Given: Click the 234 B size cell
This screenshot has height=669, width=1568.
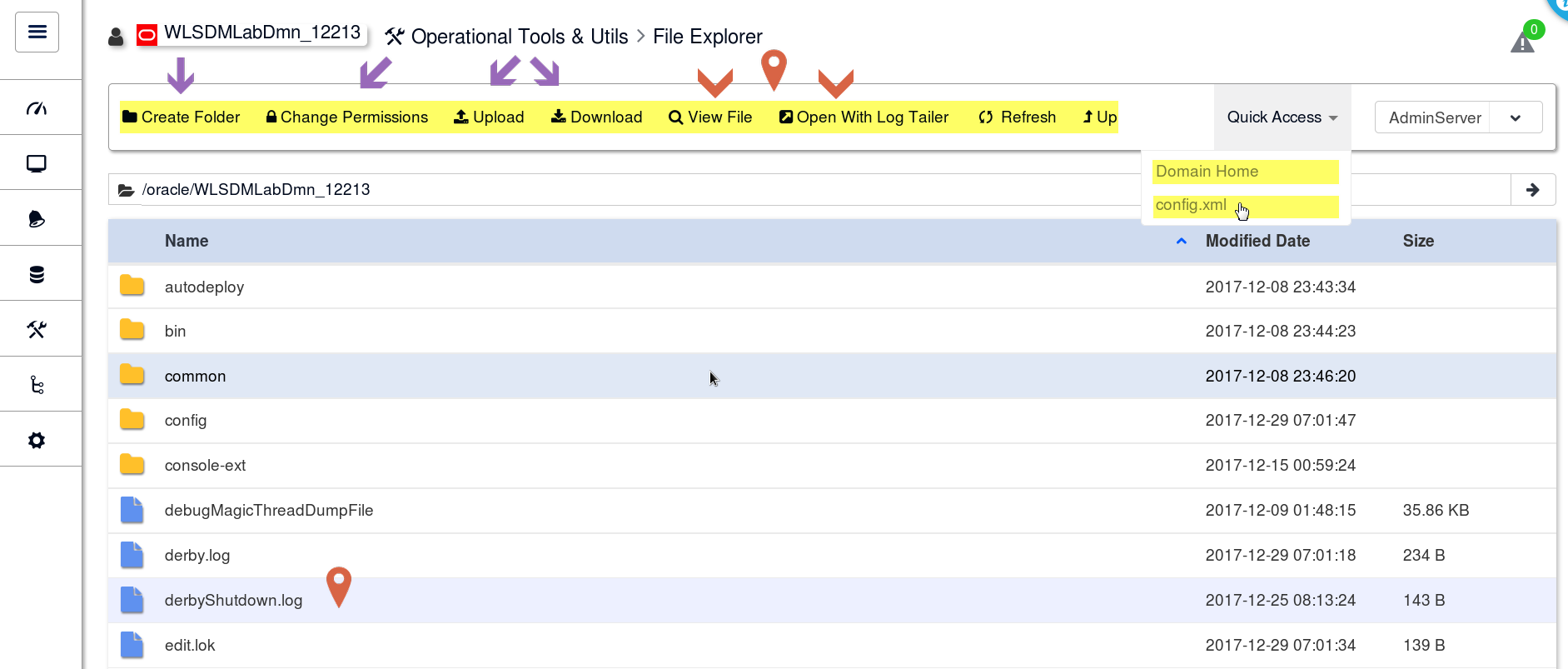Looking at the screenshot, I should coord(1423,556).
